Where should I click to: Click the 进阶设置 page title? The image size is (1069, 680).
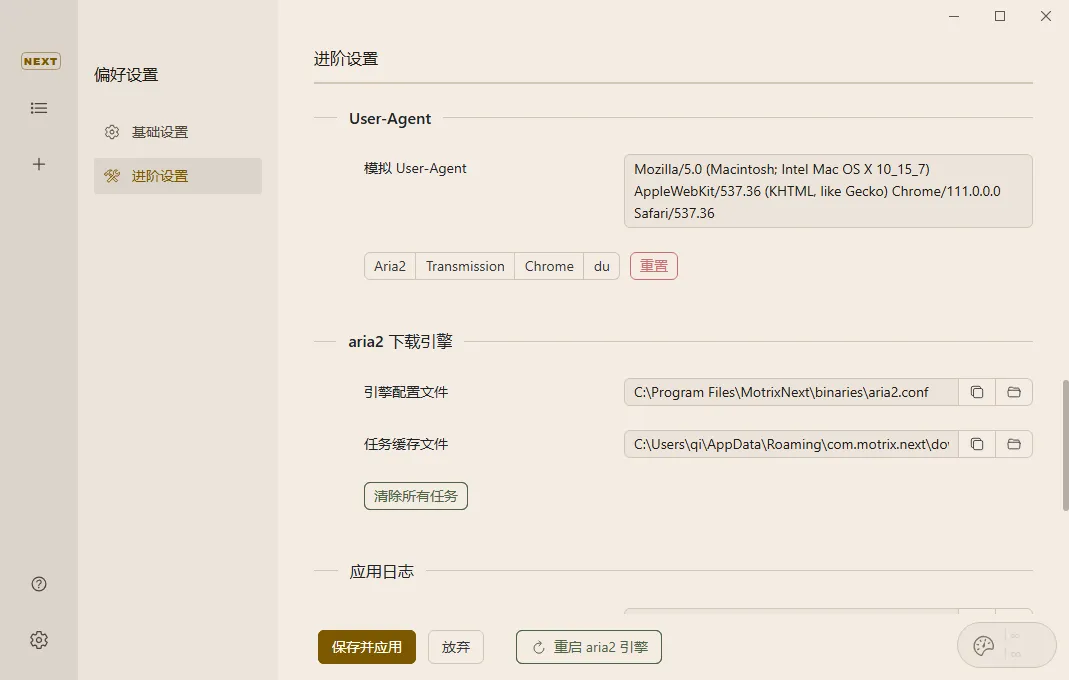click(346, 59)
